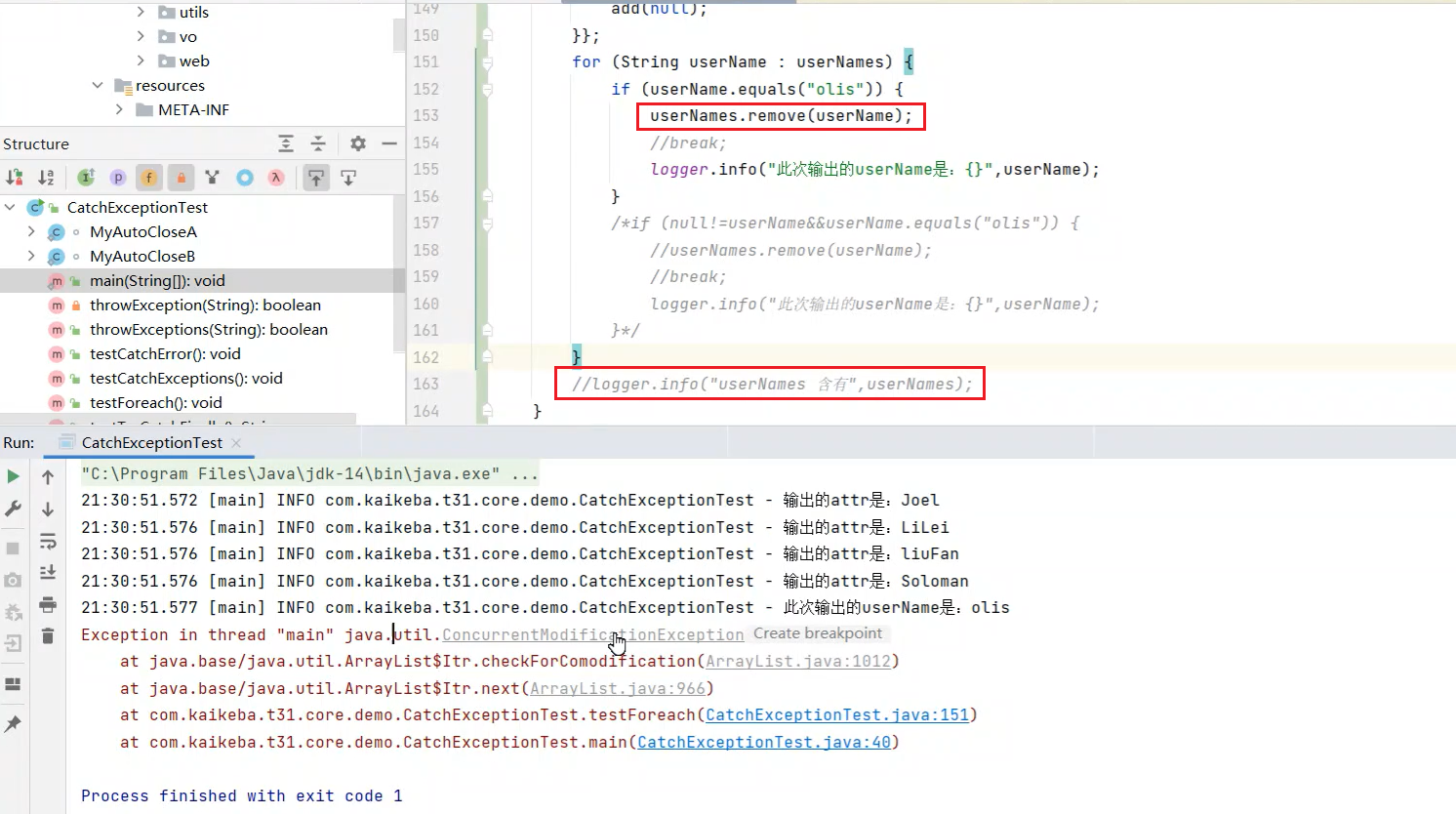The image size is (1456, 814).
Task: Click Restore Layout icon in Run panel
Action: tap(13, 684)
